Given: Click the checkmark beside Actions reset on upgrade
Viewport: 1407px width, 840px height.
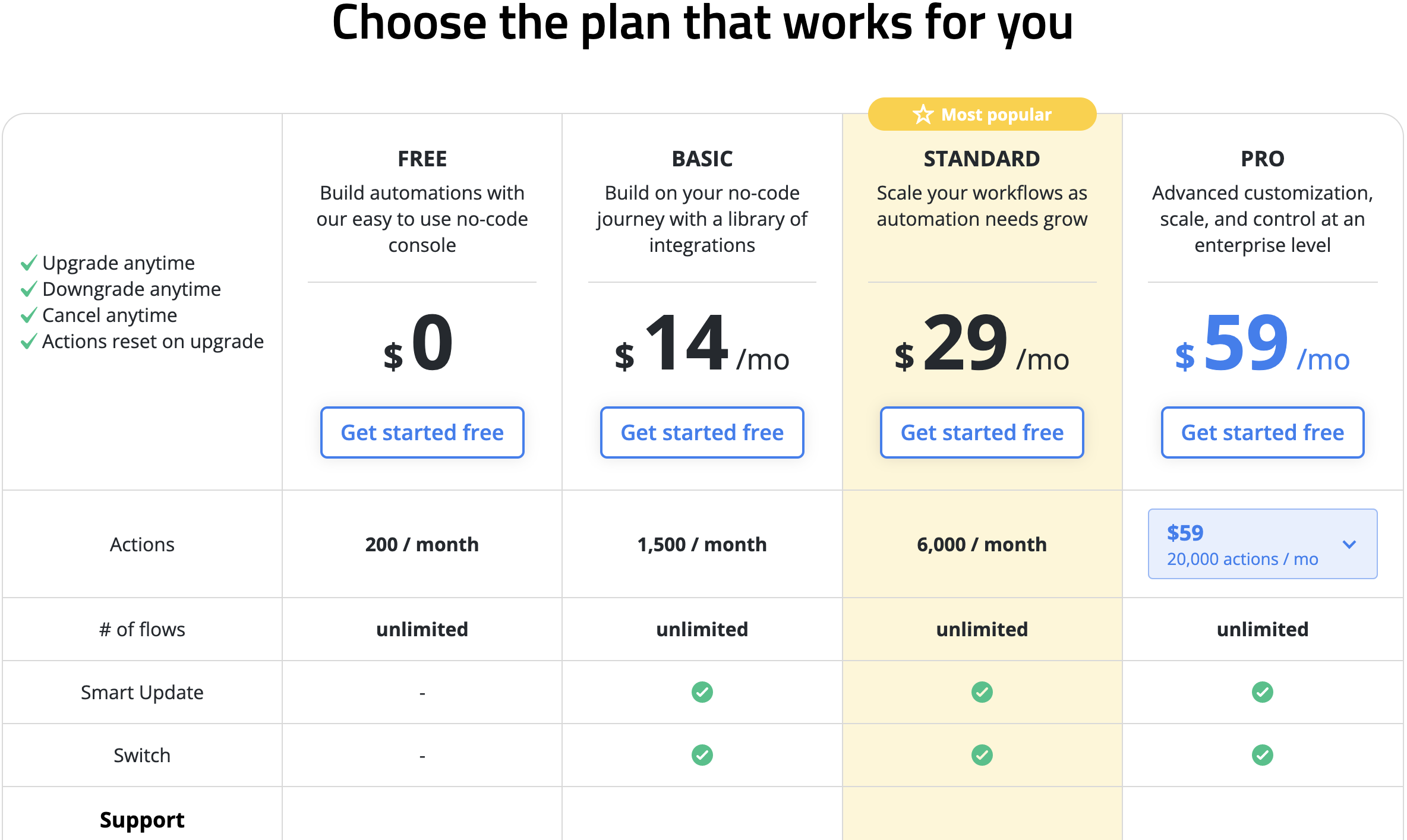Looking at the screenshot, I should [x=28, y=341].
